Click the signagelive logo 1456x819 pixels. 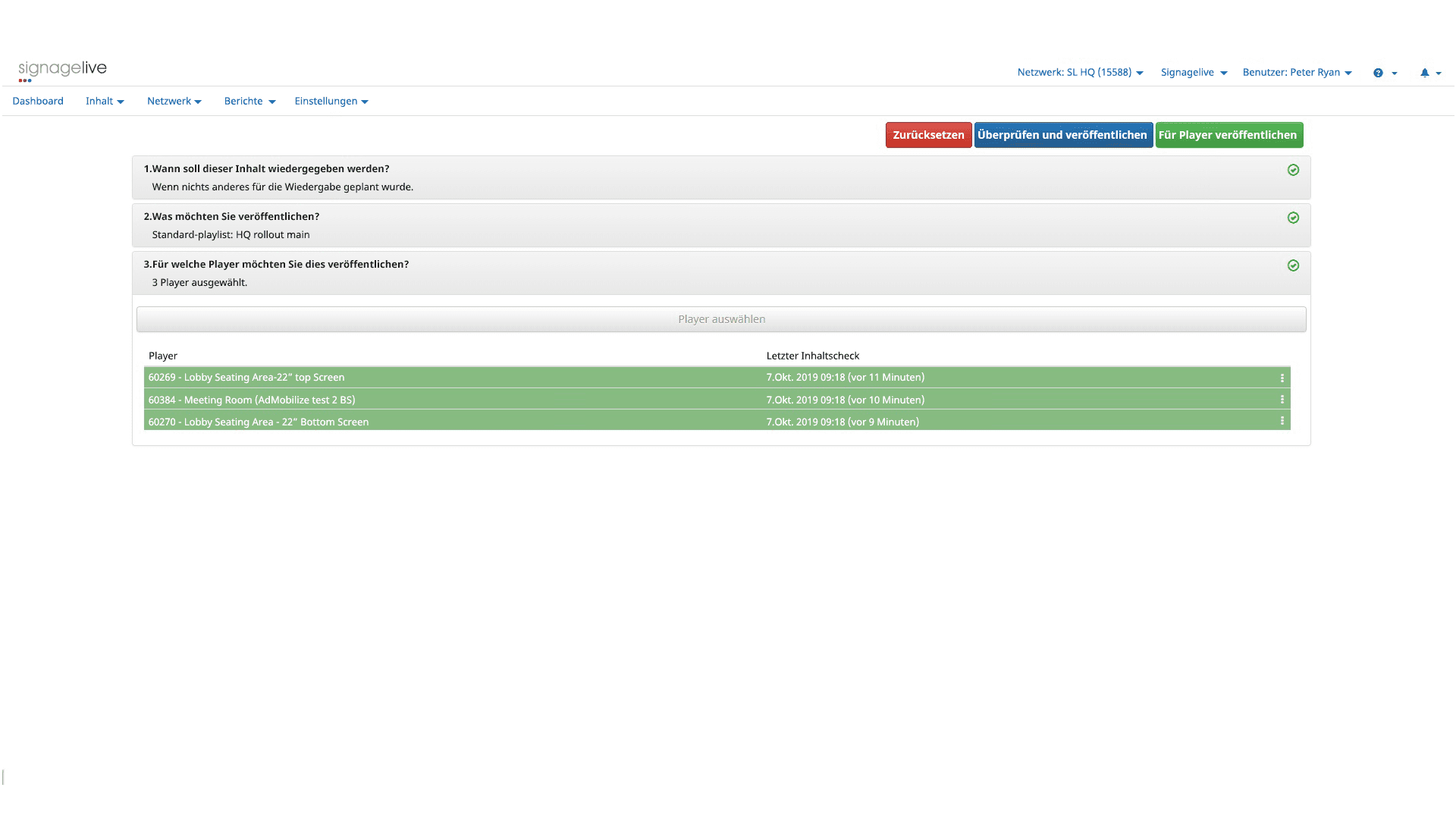click(x=64, y=70)
